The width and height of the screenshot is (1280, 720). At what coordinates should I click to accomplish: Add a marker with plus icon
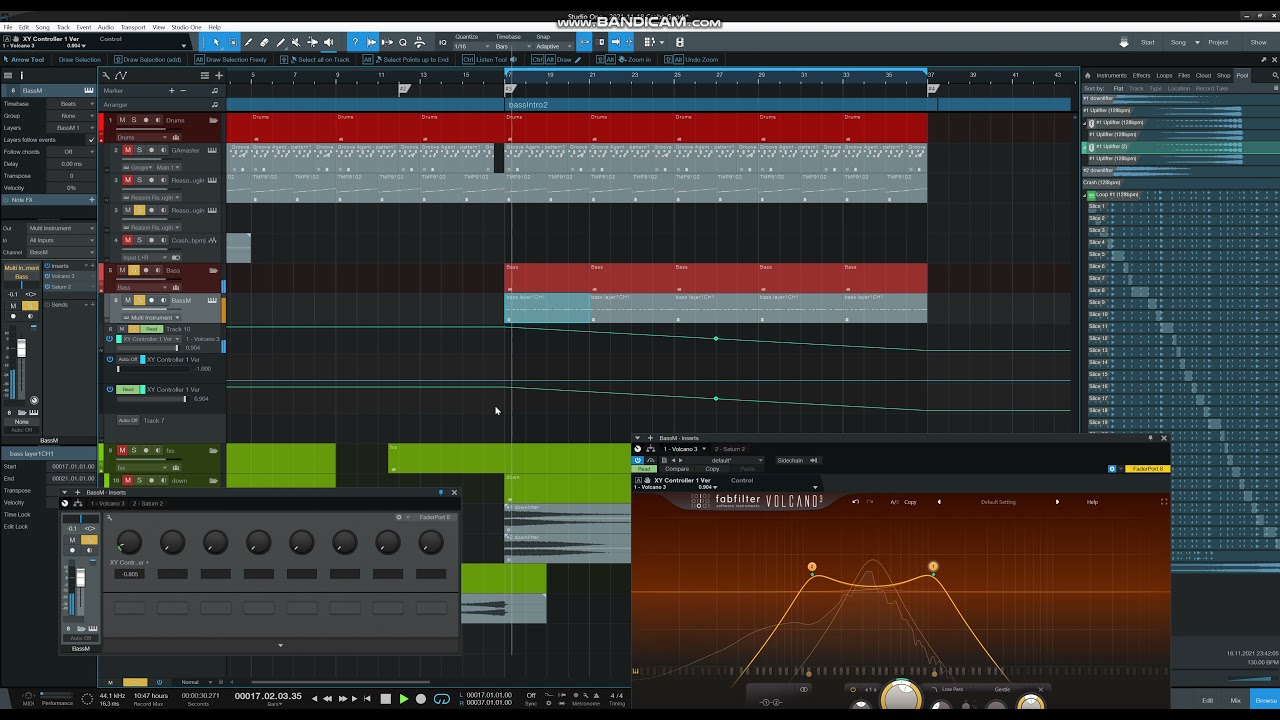click(x=173, y=90)
